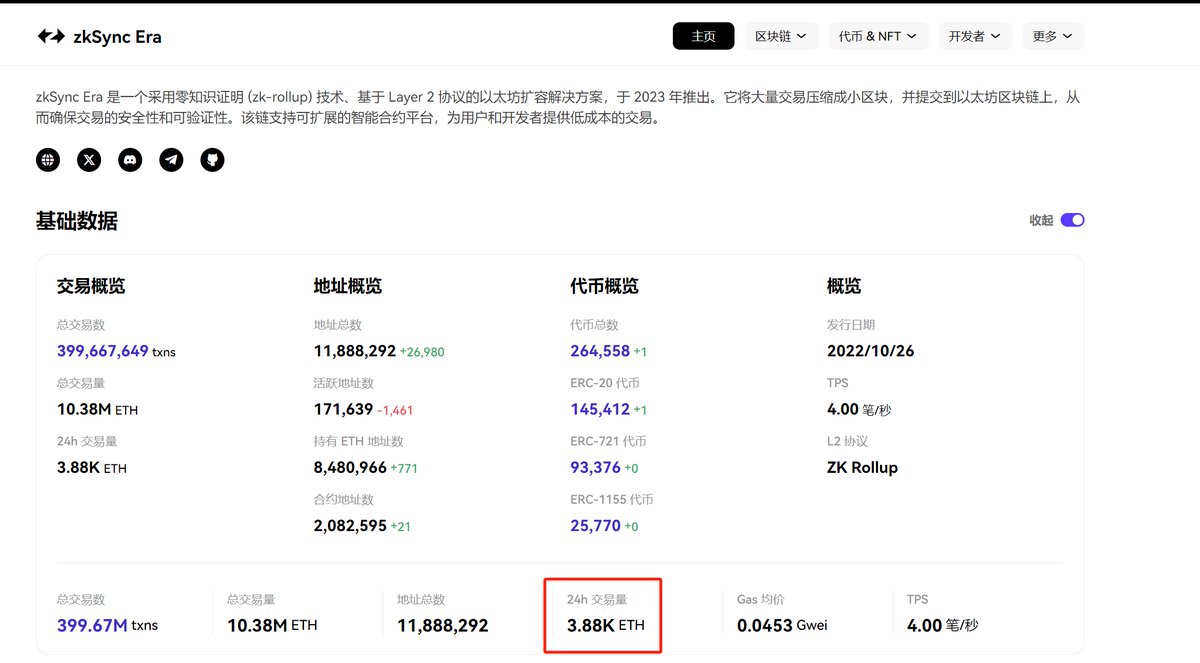Click the zkSync Era title text
This screenshot has height=663, width=1200.
tap(117, 37)
